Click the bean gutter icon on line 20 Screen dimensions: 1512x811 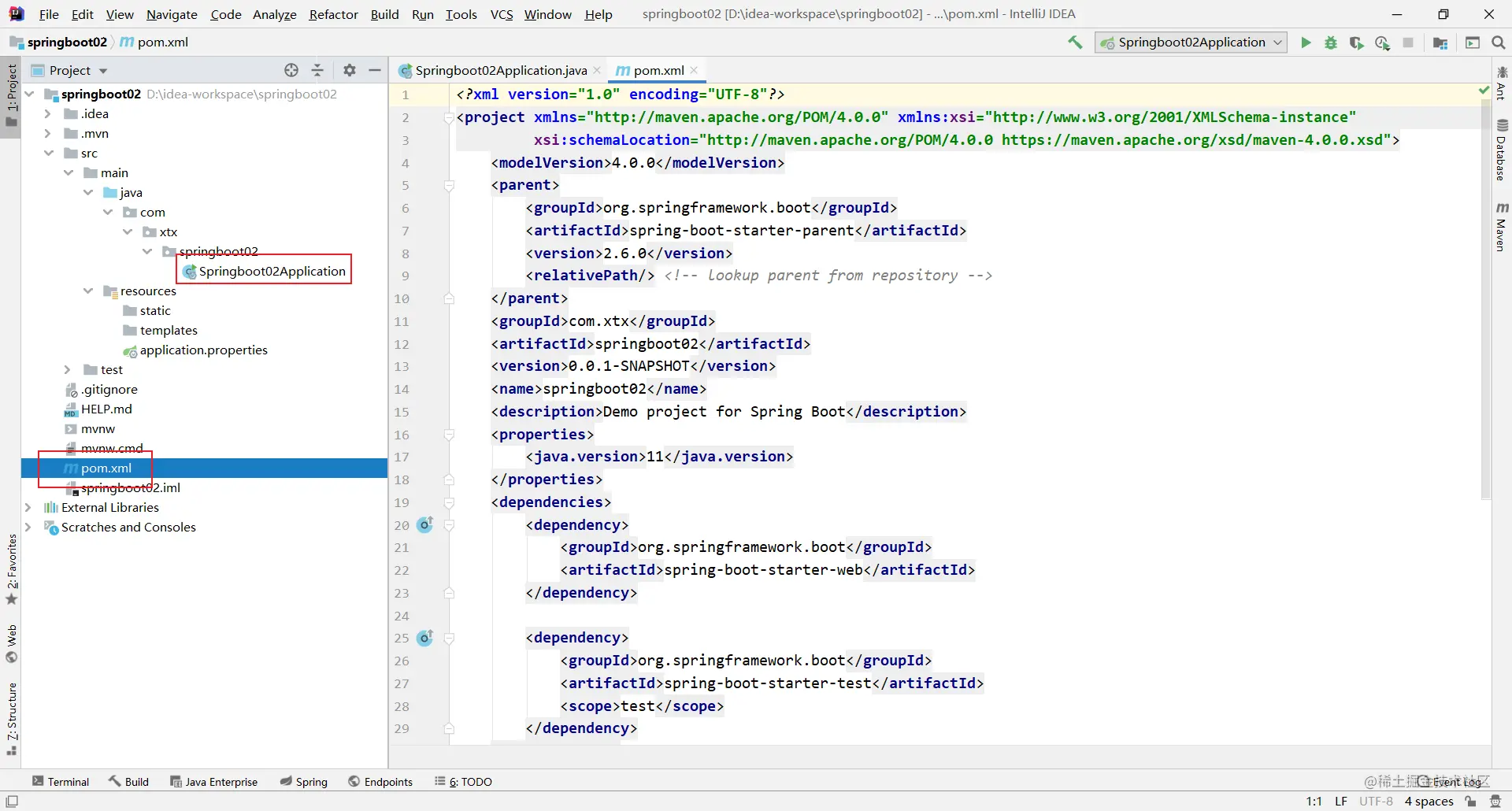(x=425, y=524)
